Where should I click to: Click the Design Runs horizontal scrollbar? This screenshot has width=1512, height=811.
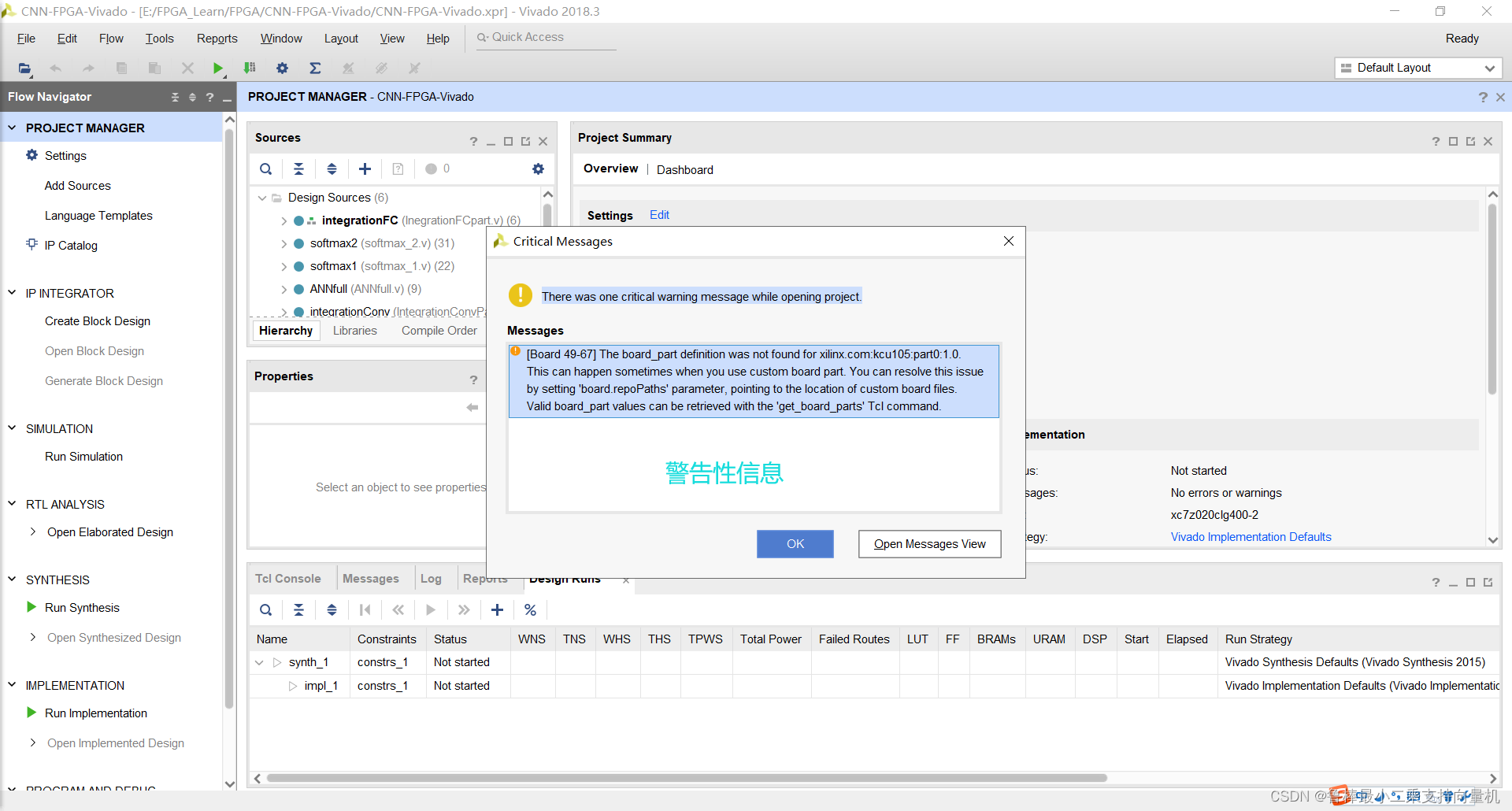pos(687,778)
